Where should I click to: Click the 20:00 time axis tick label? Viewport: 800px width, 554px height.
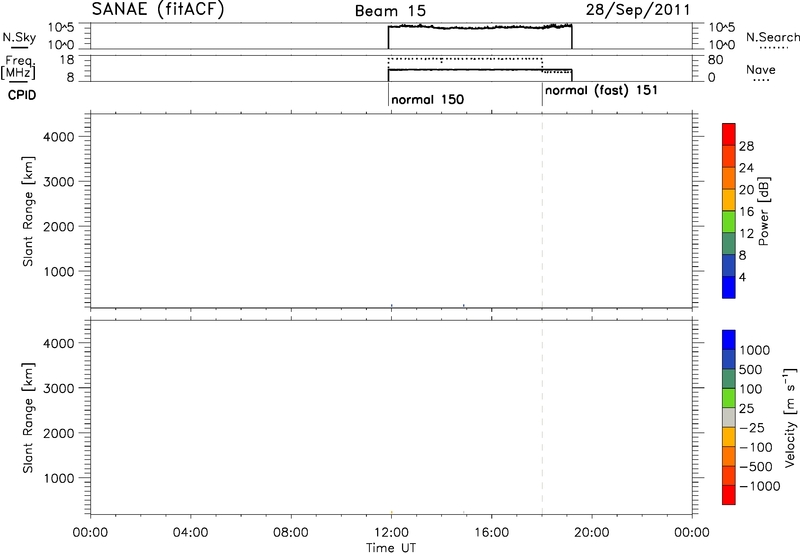(x=592, y=533)
